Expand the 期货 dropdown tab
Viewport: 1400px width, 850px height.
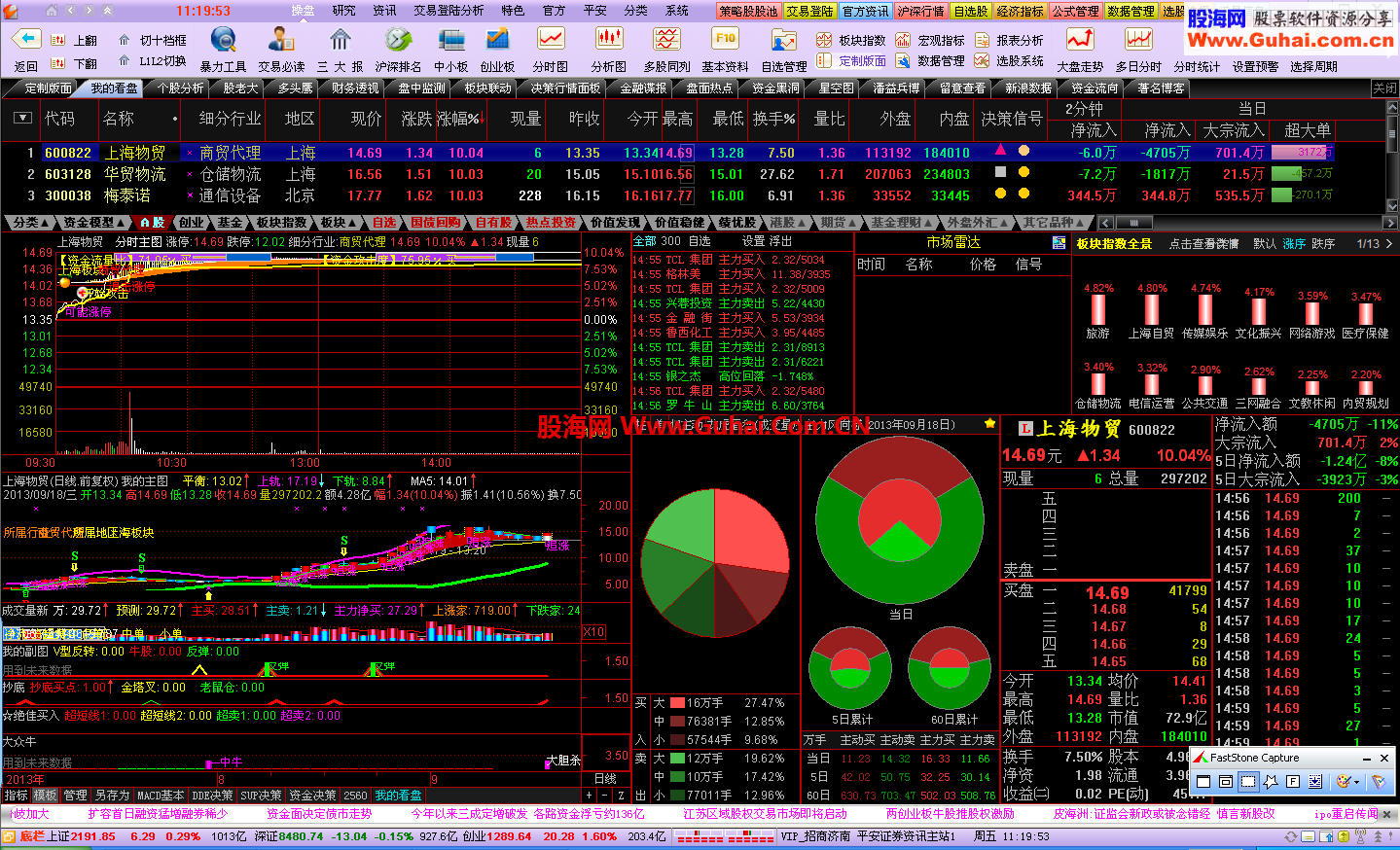click(x=837, y=223)
